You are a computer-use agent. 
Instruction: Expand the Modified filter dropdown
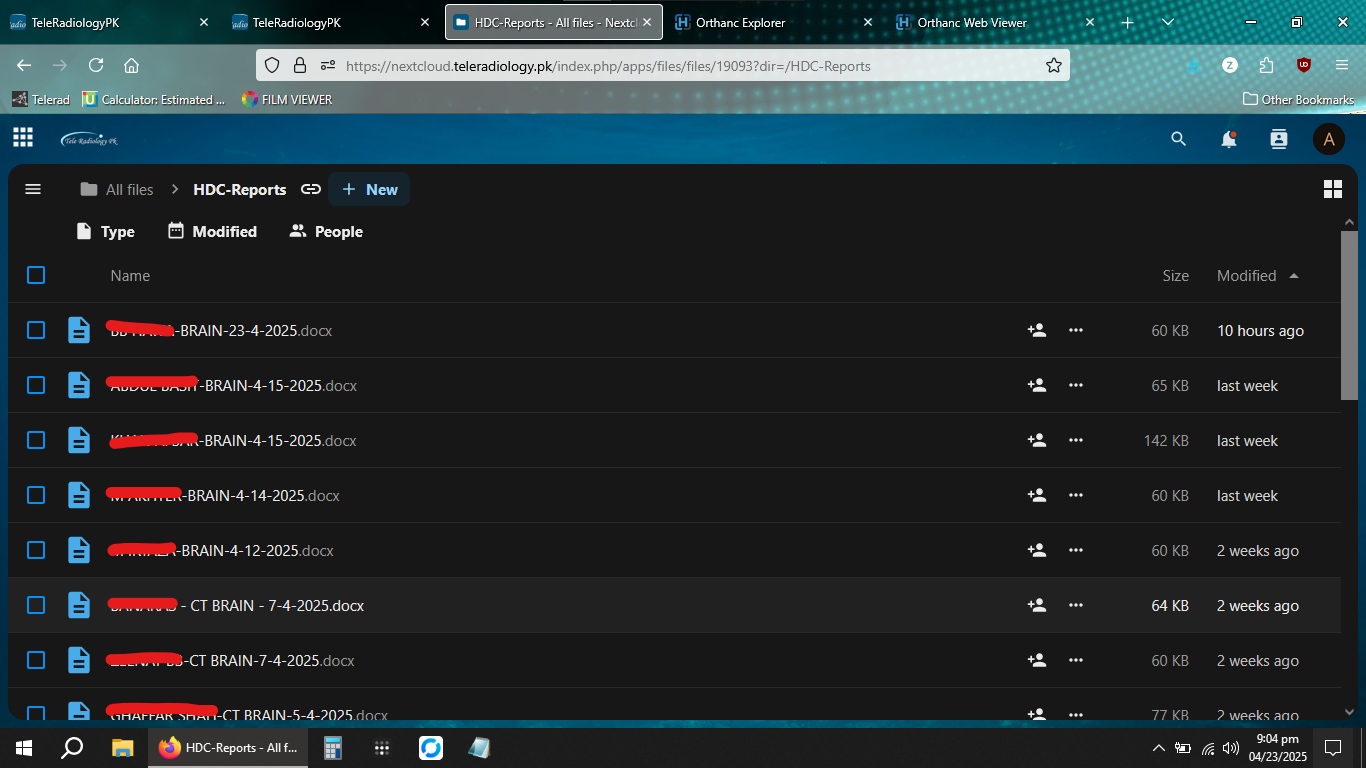[x=212, y=231]
